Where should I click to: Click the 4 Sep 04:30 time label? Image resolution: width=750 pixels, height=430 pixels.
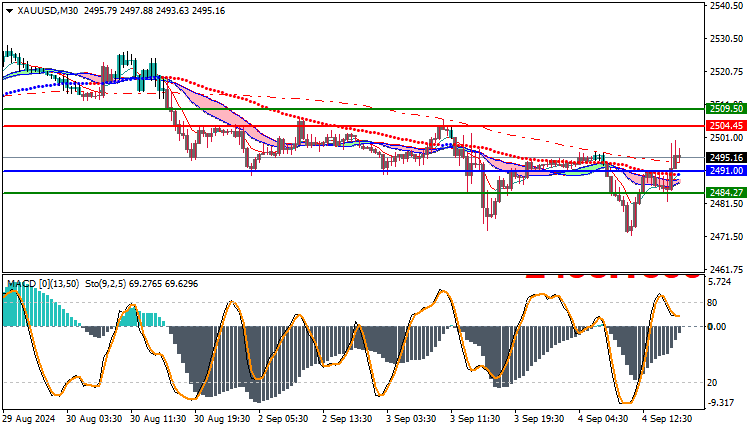pos(604,419)
